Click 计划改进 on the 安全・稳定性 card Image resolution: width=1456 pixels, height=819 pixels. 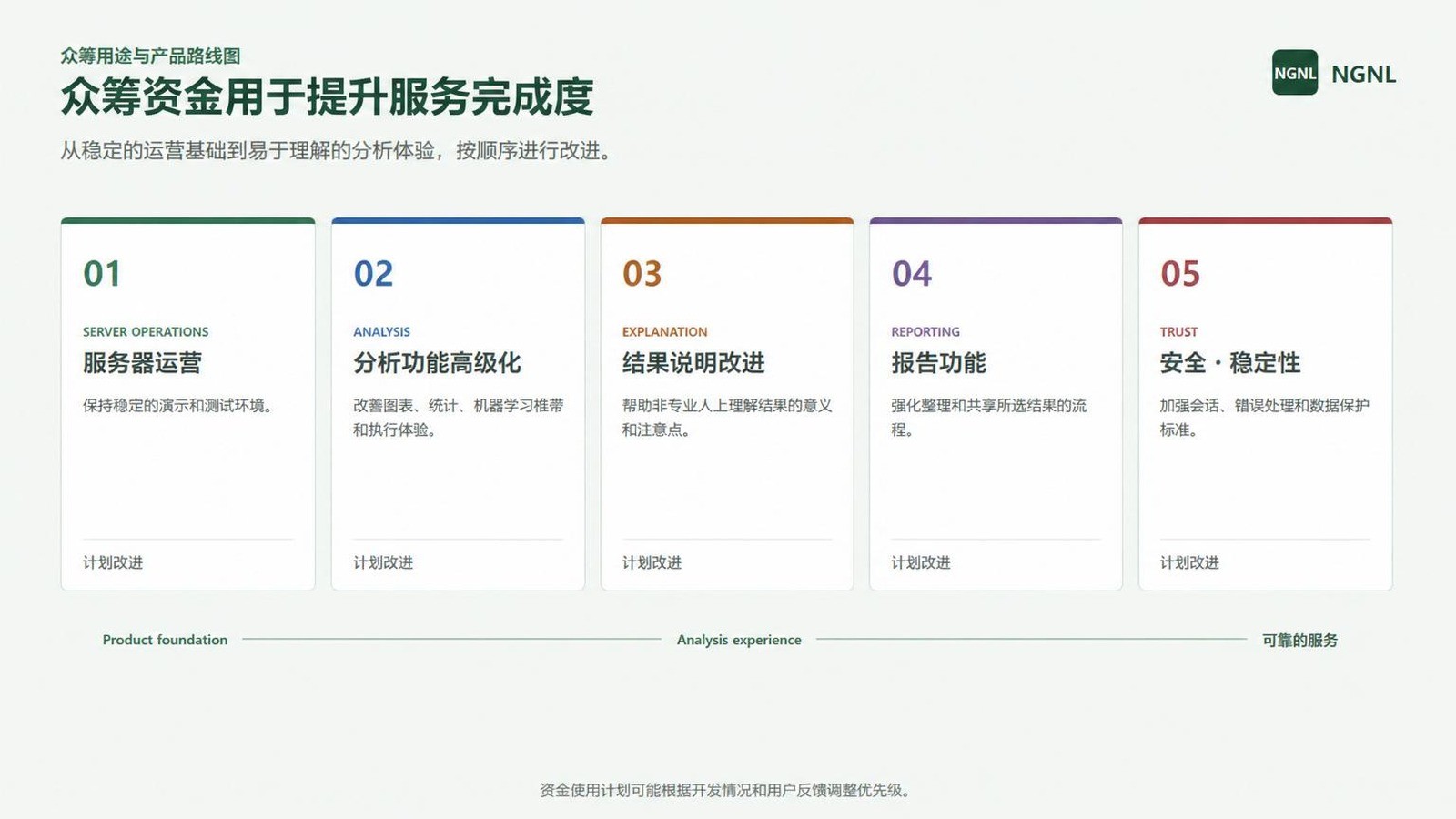[1189, 562]
